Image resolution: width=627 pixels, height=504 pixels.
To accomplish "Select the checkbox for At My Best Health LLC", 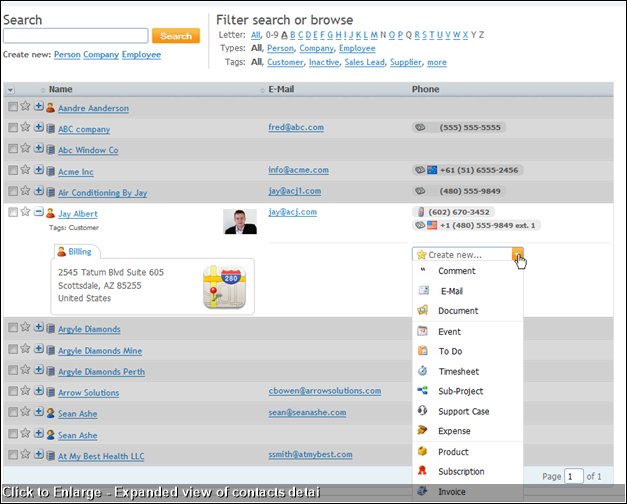I will point(12,456).
